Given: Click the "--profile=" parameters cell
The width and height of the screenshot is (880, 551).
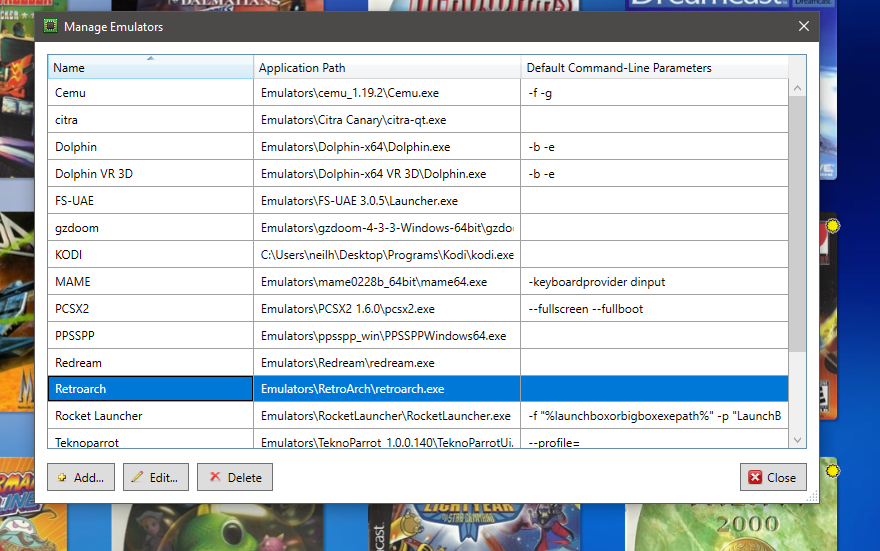Looking at the screenshot, I should [654, 439].
